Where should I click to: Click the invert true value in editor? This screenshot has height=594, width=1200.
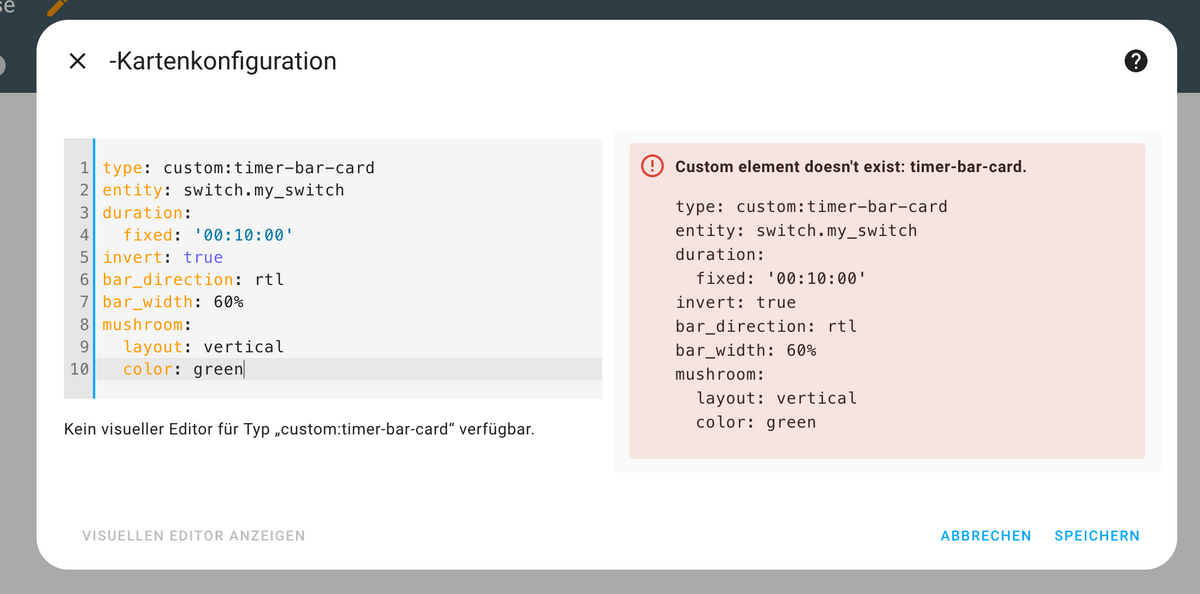(203, 257)
